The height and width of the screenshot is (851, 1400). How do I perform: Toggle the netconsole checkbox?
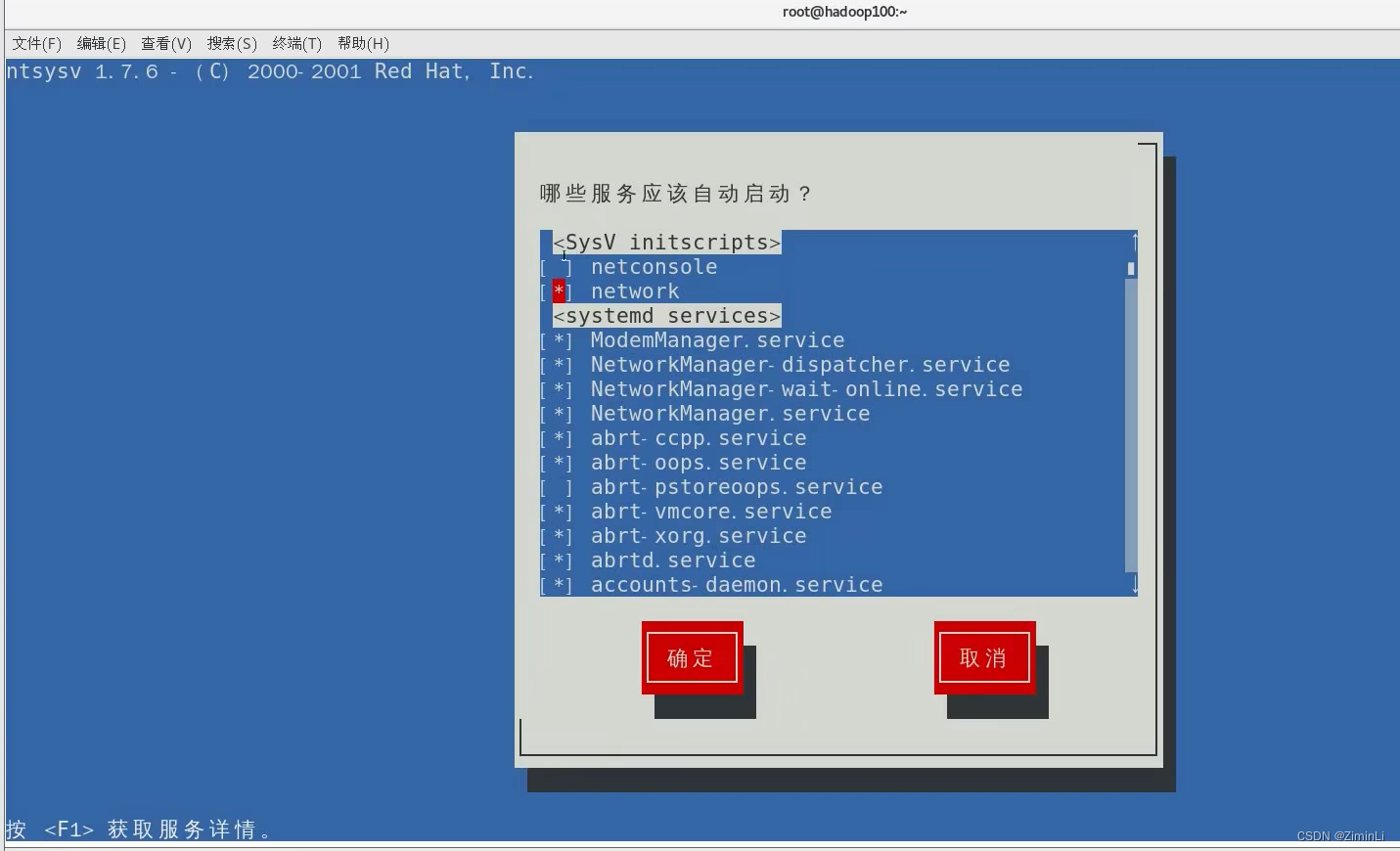click(558, 267)
